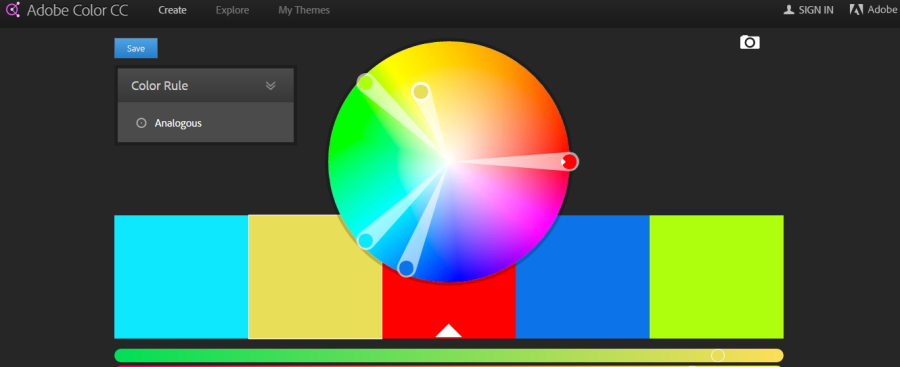
Task: Open the camera image upload icon
Action: coord(750,42)
